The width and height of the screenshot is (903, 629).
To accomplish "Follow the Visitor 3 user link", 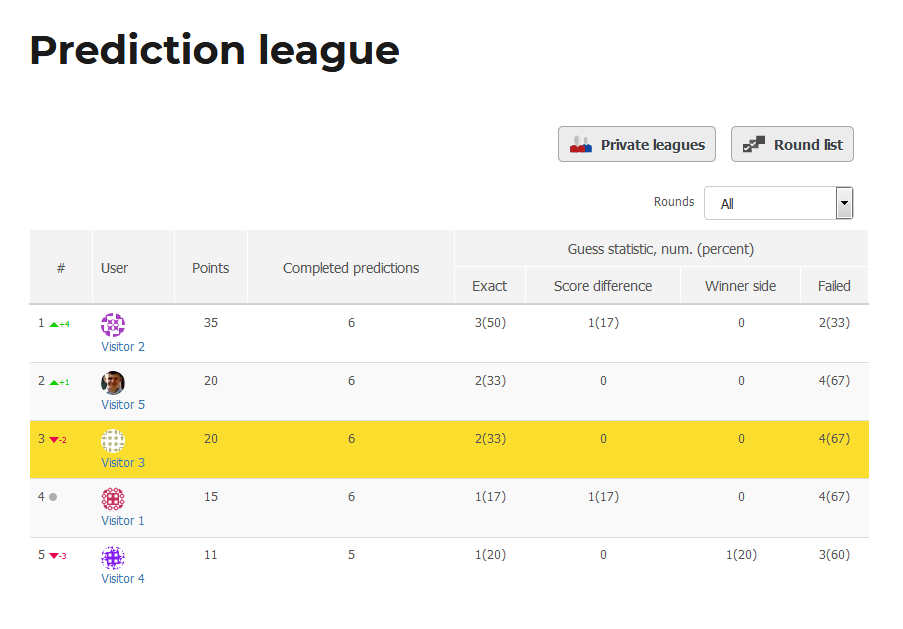I will coord(123,463).
